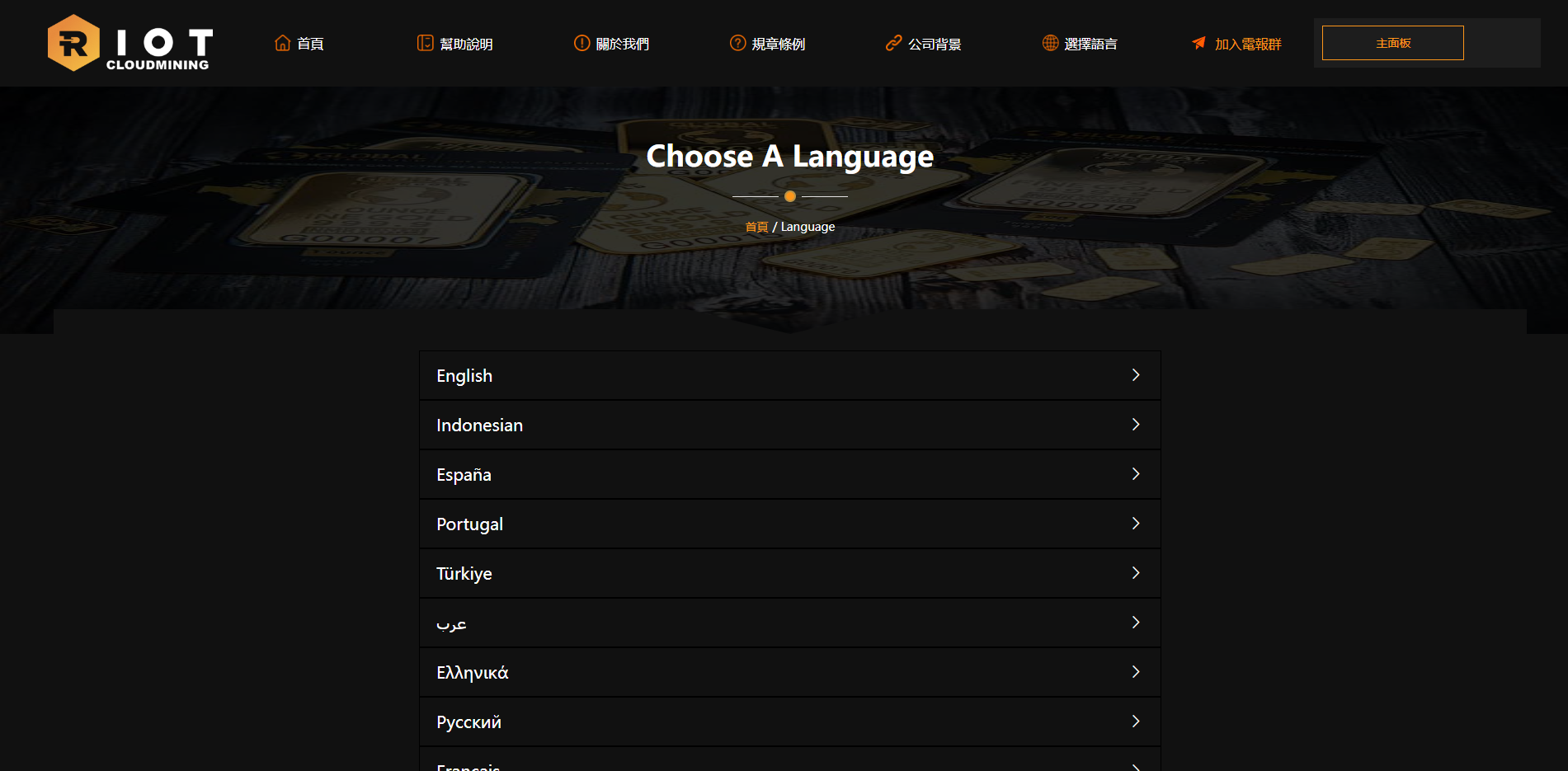Viewport: 1568px width, 771px height.
Task: Click the Telegram paper plane icon
Action: tap(1198, 43)
